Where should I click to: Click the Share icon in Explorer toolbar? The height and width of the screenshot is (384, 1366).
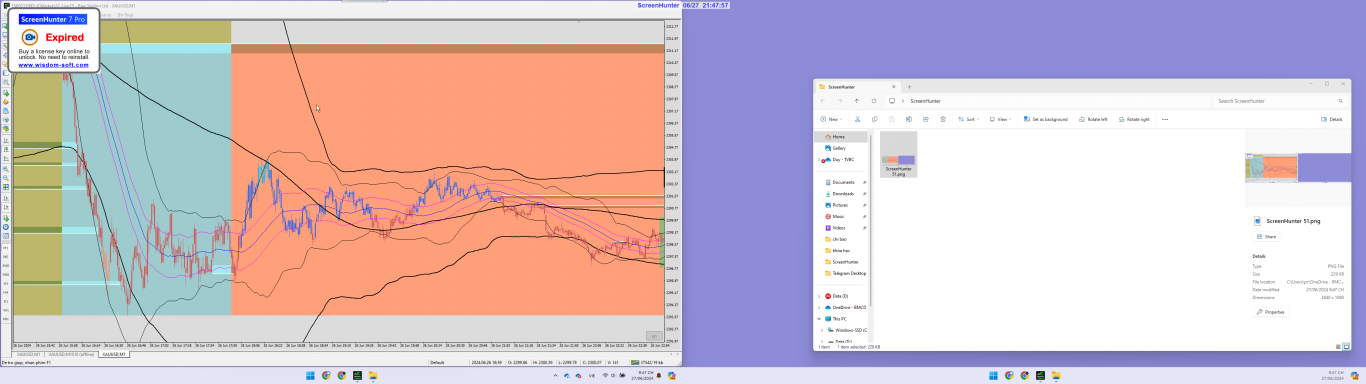pyautogui.click(x=926, y=119)
